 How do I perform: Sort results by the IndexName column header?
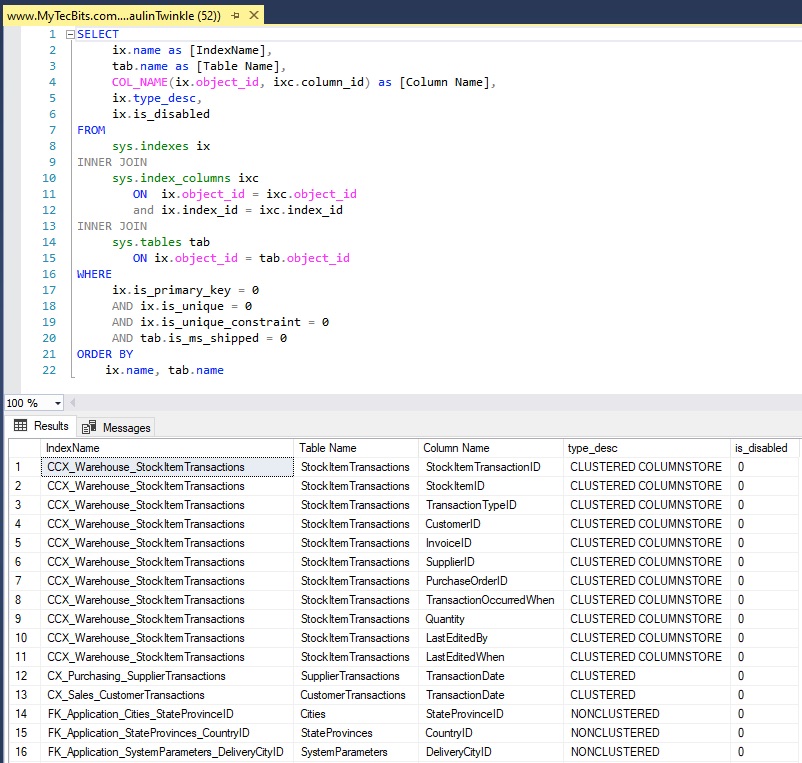(168, 448)
